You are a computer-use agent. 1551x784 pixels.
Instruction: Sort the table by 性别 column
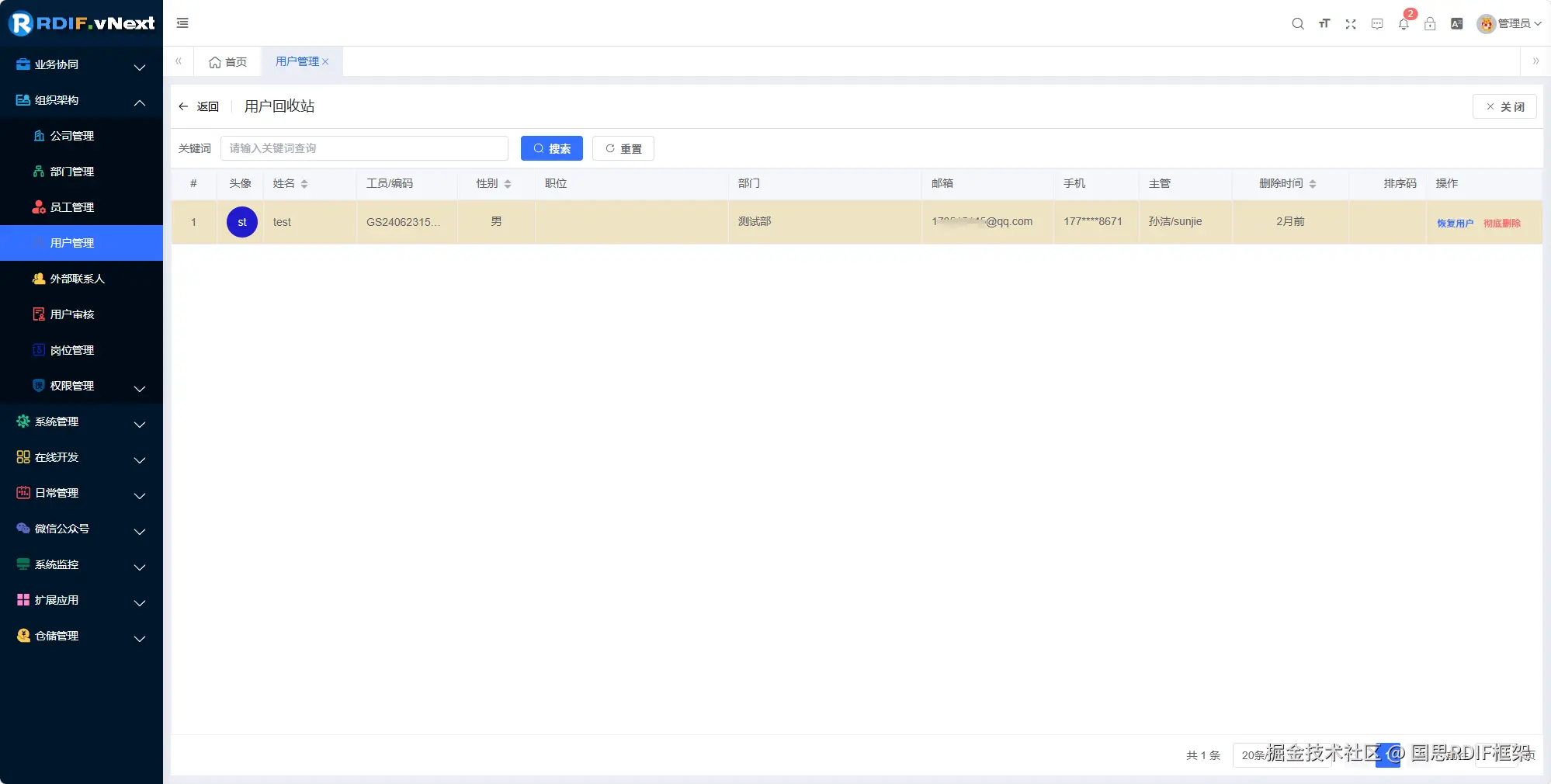(508, 184)
